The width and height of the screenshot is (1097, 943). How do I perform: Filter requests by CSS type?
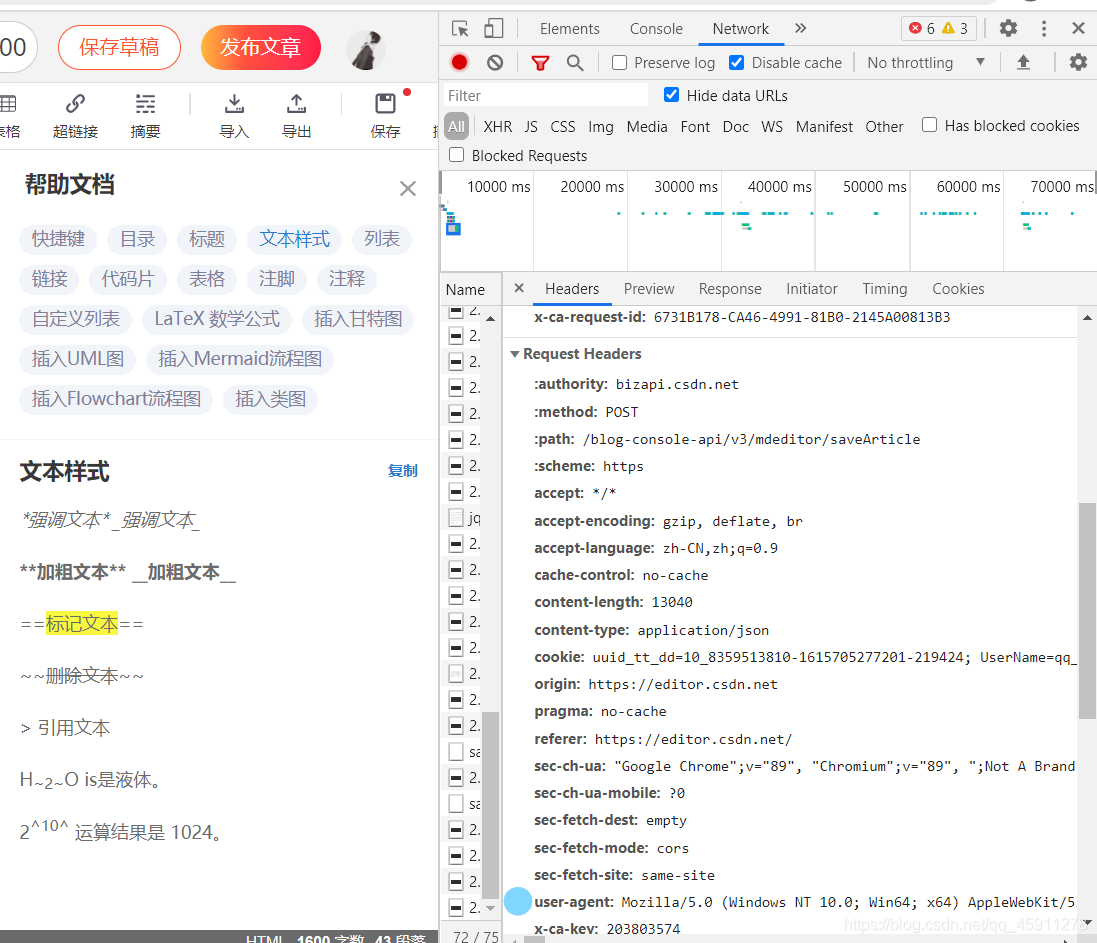pyautogui.click(x=562, y=127)
